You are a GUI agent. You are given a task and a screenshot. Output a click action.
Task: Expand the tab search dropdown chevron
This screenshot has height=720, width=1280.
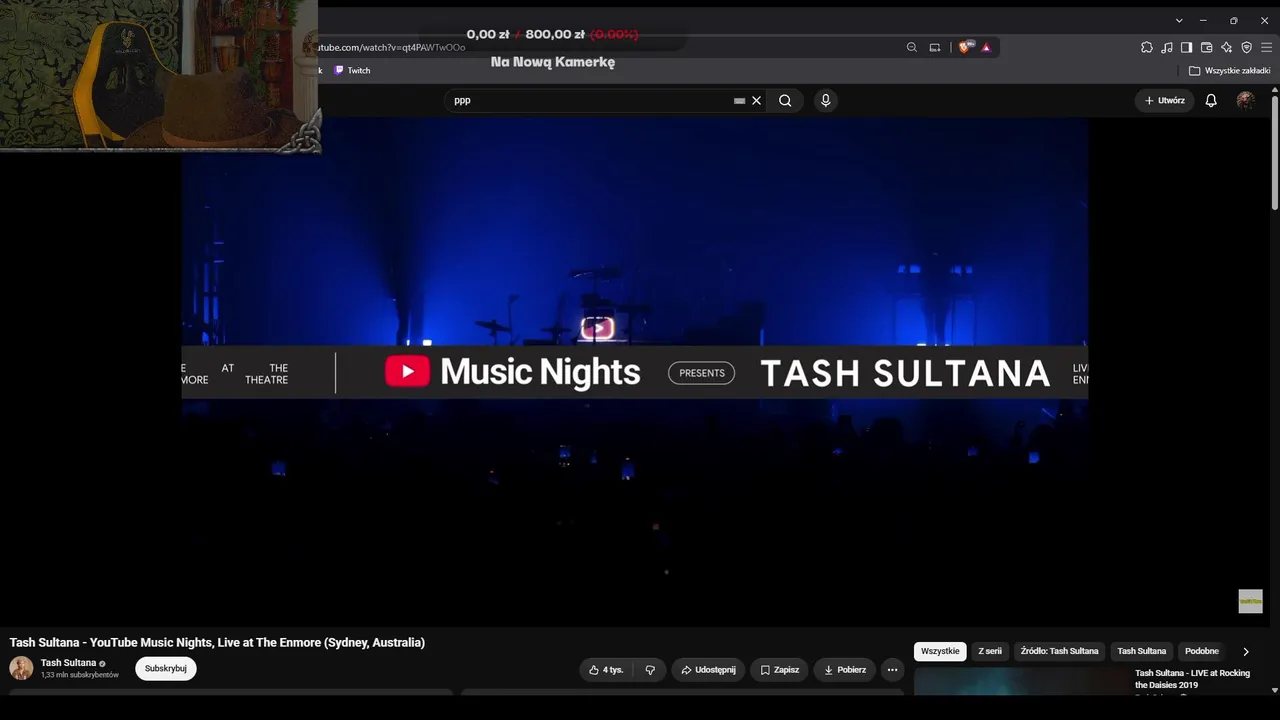tap(1179, 20)
